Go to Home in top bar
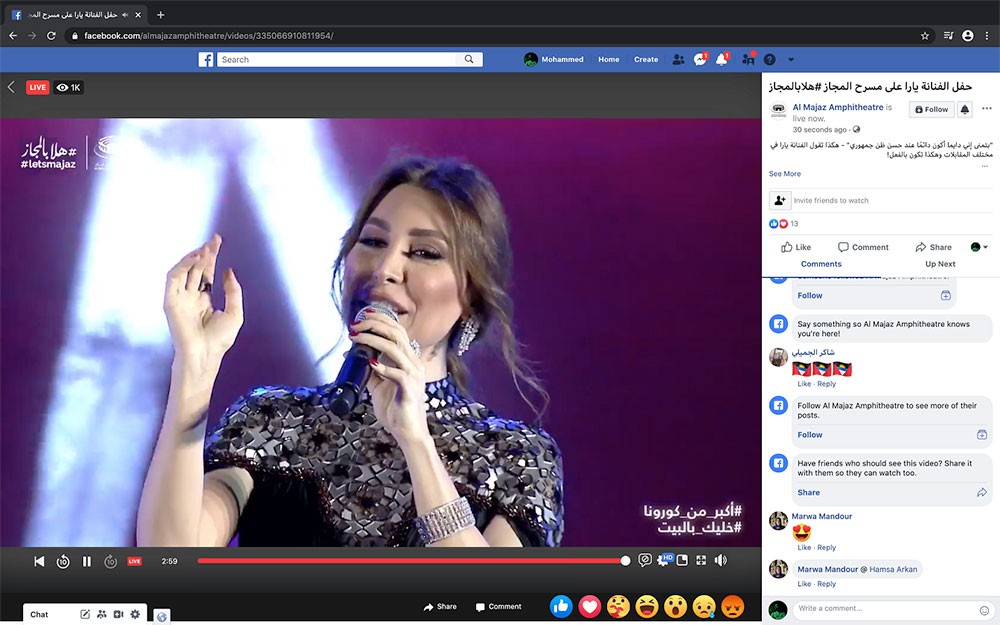This screenshot has height=625, width=1000. click(x=608, y=59)
